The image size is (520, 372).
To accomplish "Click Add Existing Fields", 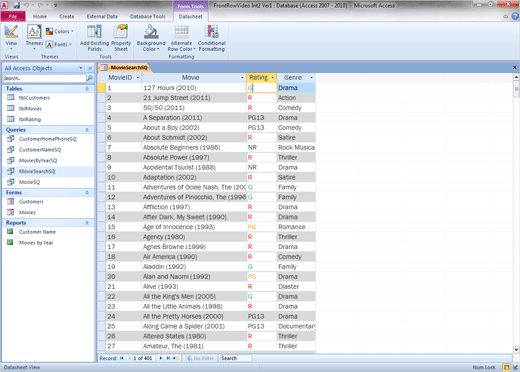I will (94, 38).
